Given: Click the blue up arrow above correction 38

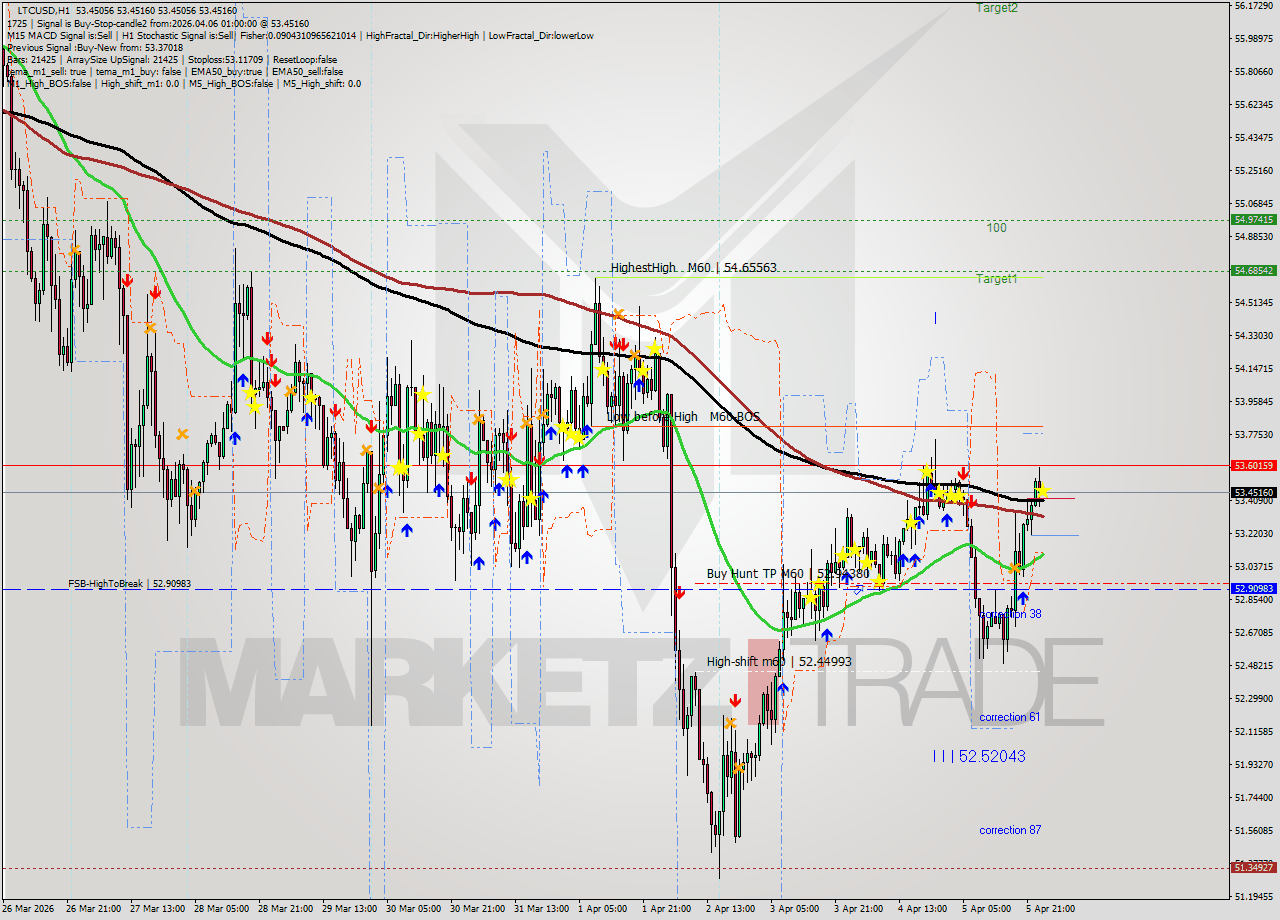Looking at the screenshot, I should click(1023, 598).
